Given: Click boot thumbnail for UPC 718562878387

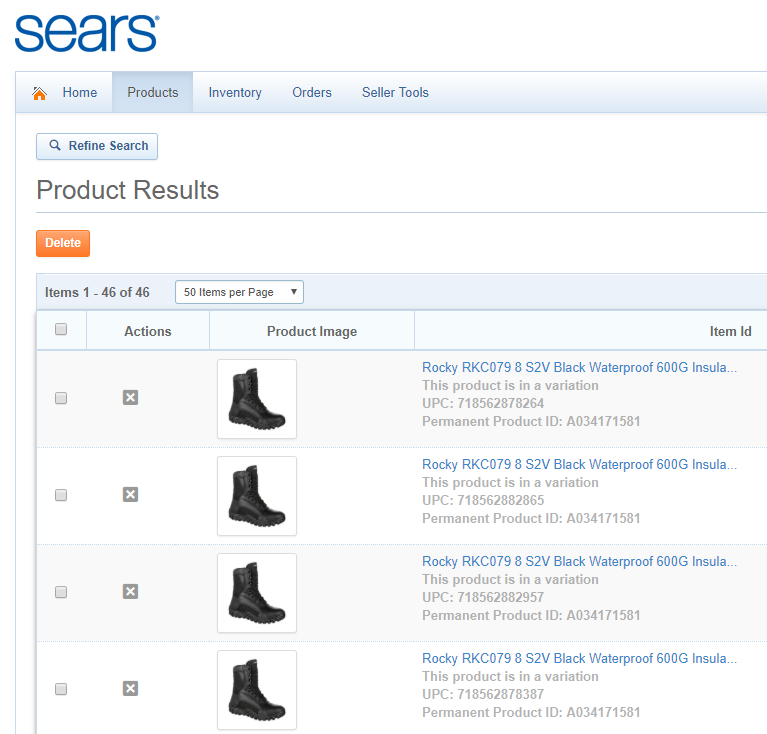Looking at the screenshot, I should [257, 690].
